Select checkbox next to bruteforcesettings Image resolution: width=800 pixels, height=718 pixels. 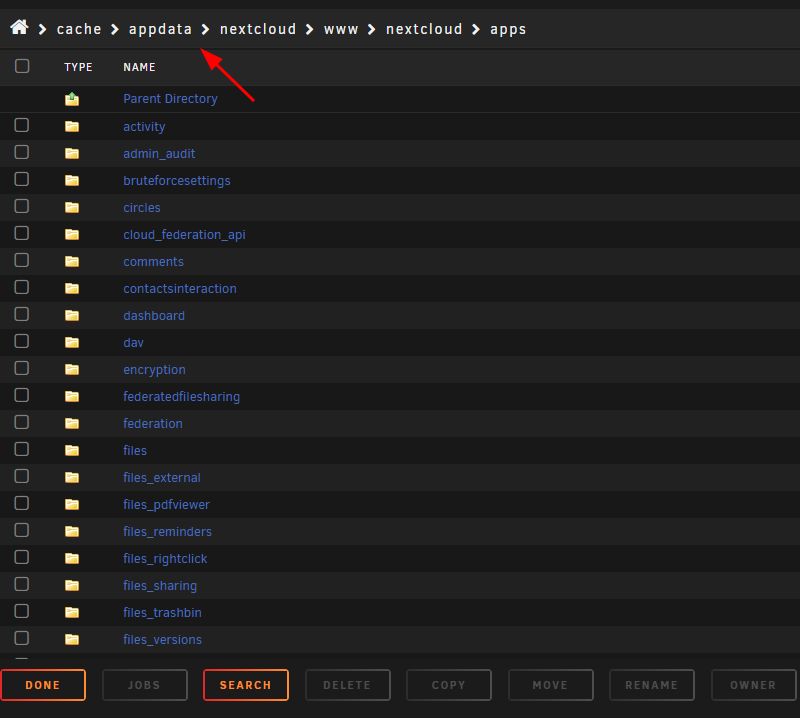coord(21,179)
